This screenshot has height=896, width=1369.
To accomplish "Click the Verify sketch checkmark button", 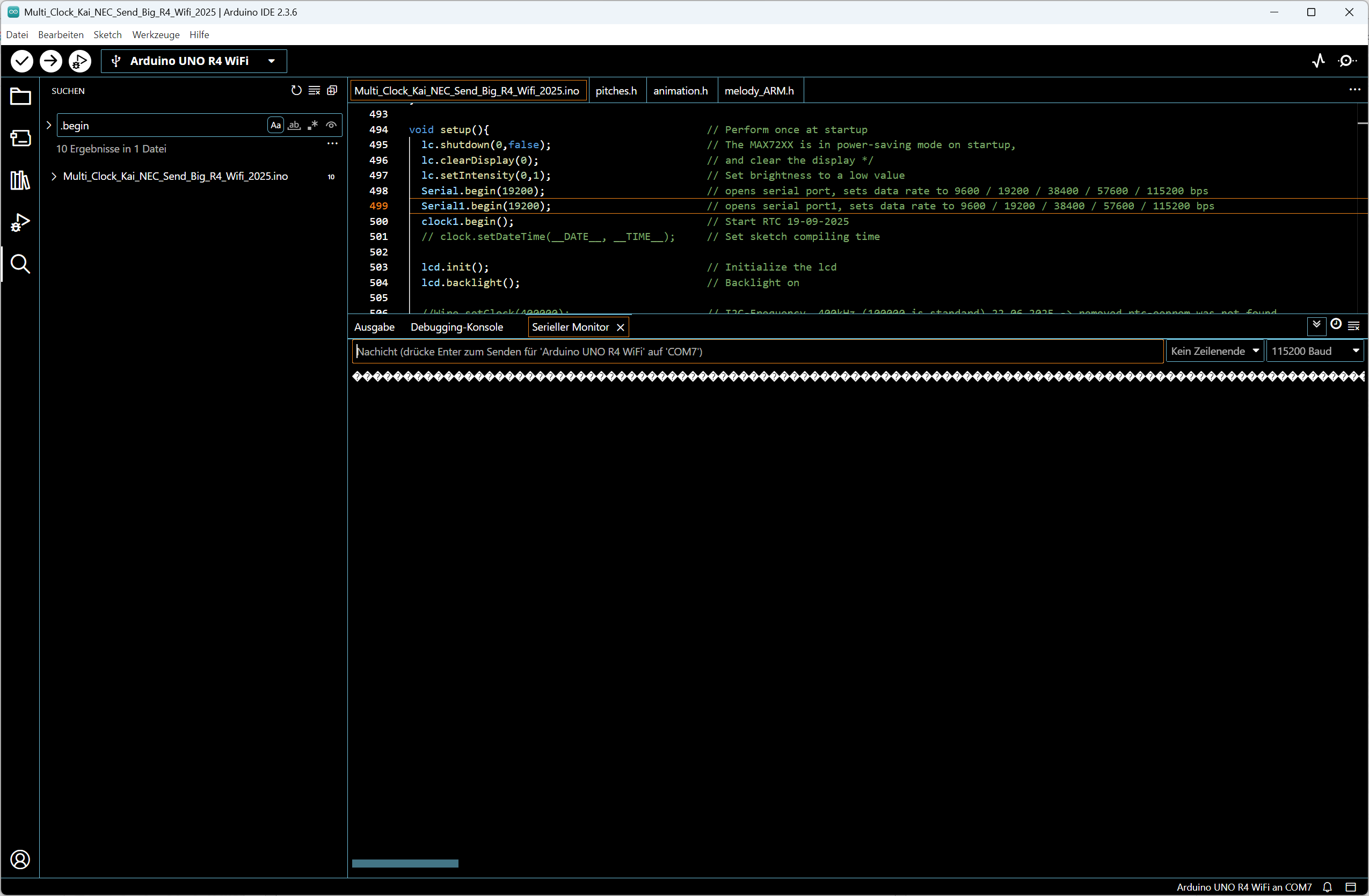I will tap(22, 61).
